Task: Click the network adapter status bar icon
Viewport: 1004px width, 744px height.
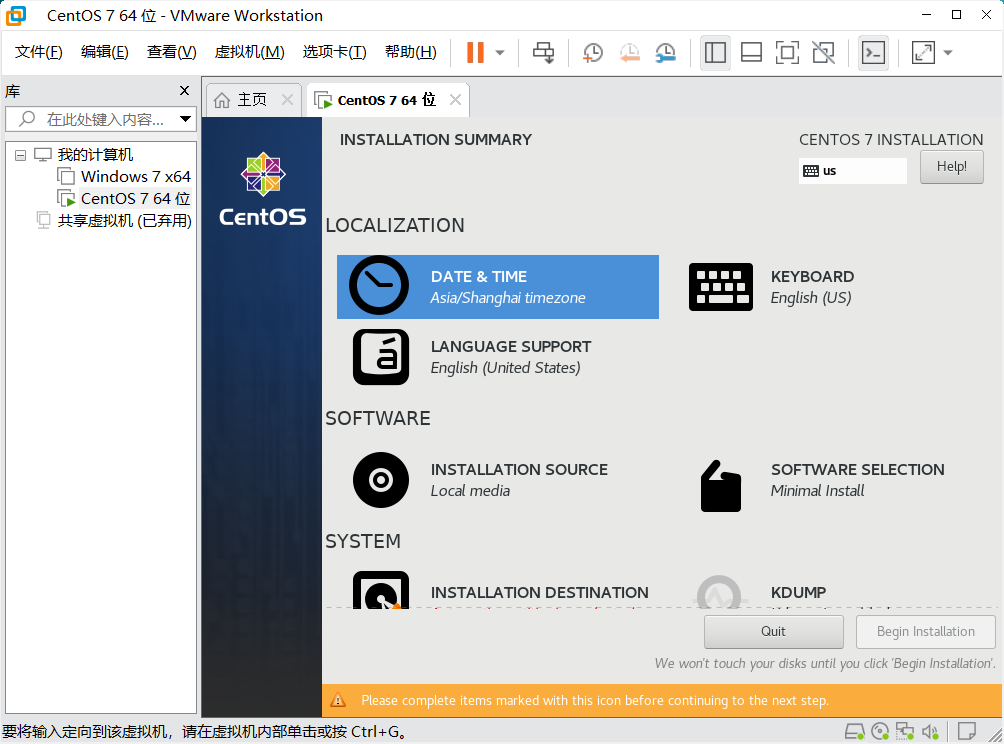Action: tap(905, 731)
